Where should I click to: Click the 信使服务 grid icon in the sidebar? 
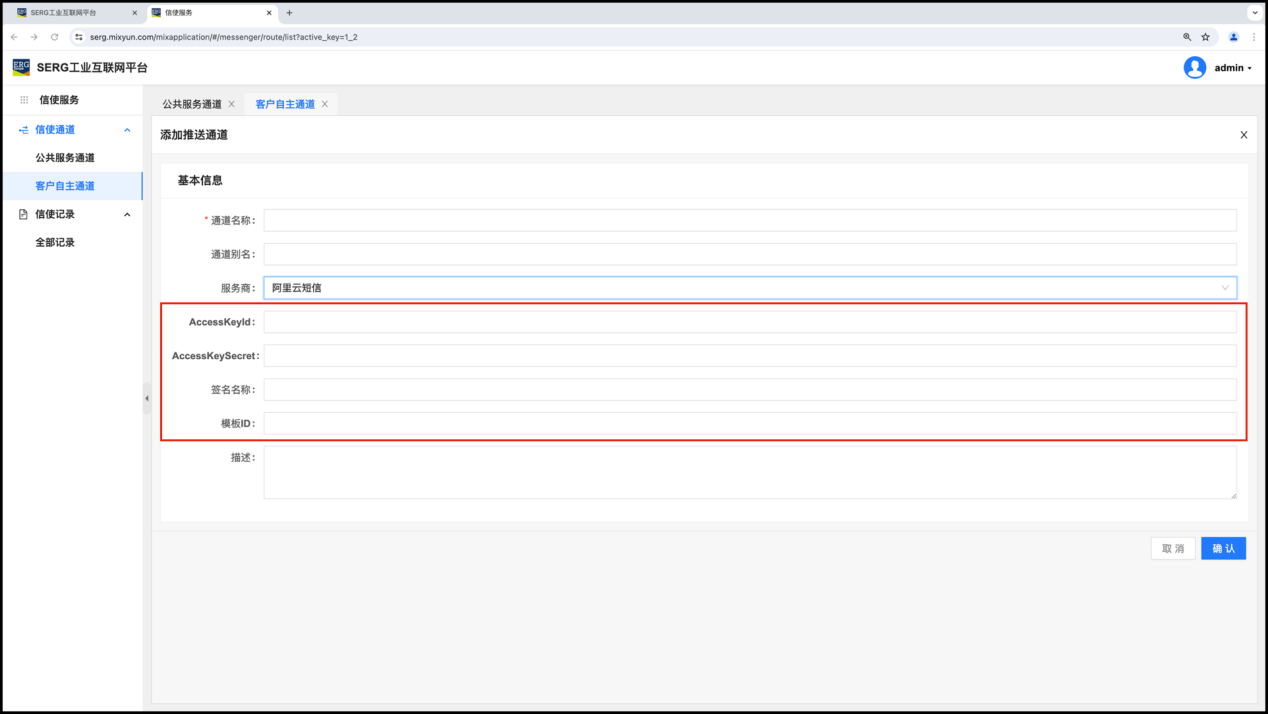tap(24, 100)
